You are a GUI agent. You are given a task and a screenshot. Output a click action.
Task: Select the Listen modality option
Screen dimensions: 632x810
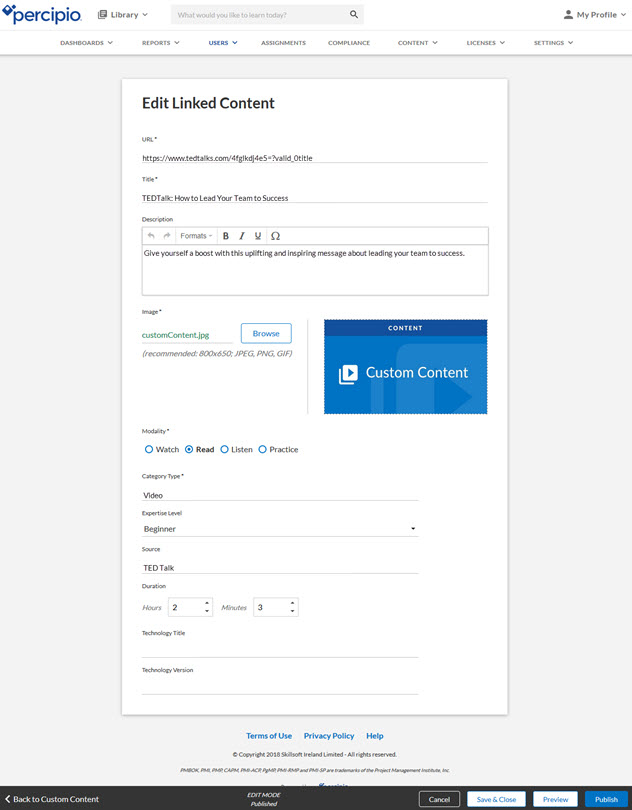pos(225,450)
